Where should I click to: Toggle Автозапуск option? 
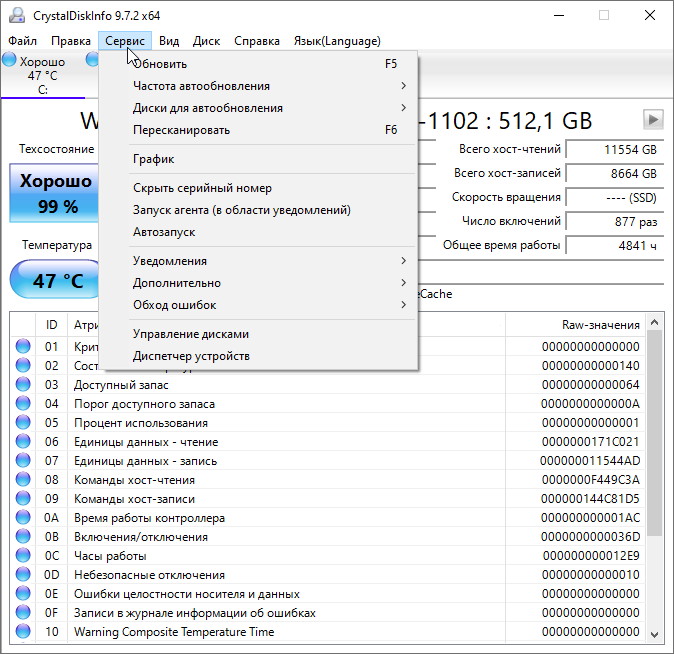(258, 232)
